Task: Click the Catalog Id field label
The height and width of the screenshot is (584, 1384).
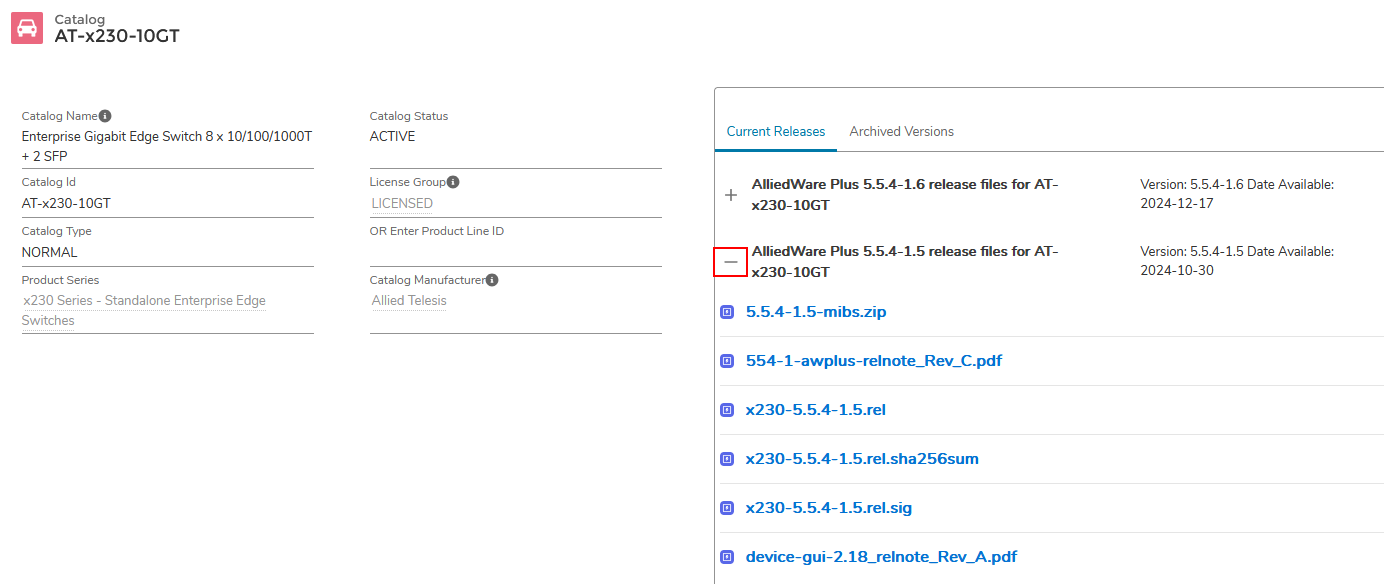Action: click(x=49, y=182)
